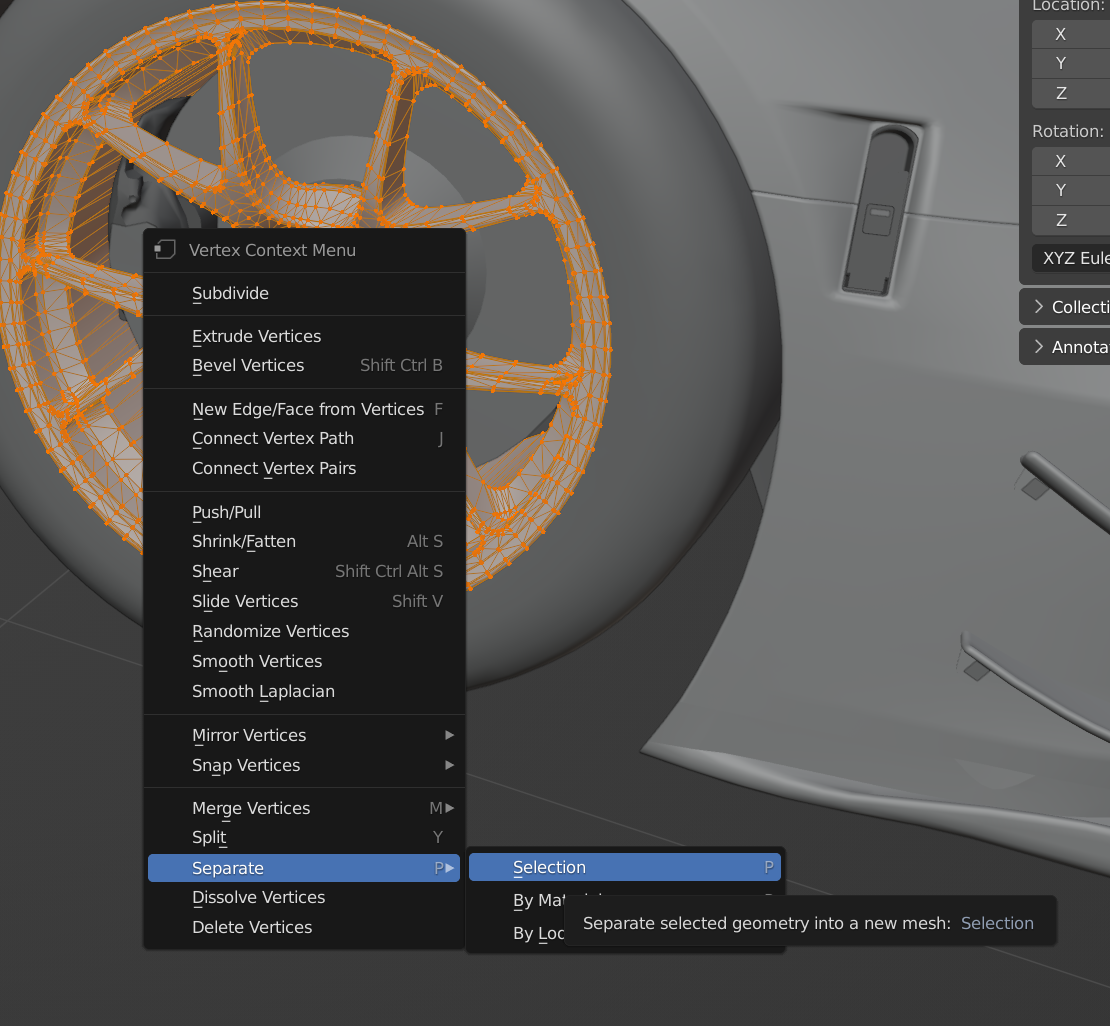Open the XYZ Euler rotation mode dropdown

pyautogui.click(x=1072, y=258)
